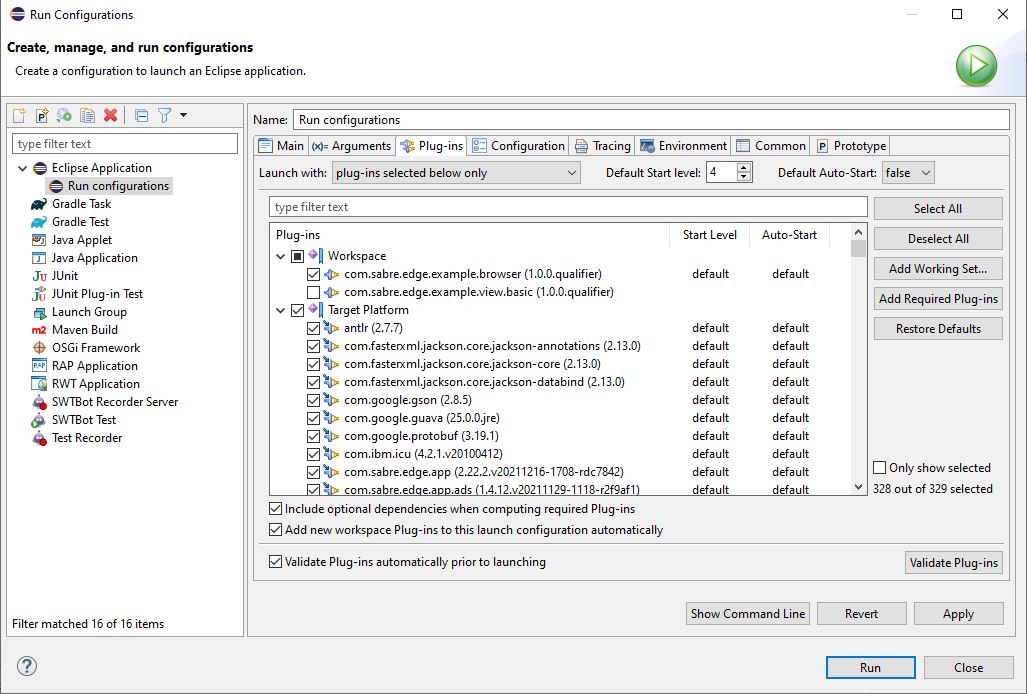Click the Select All button
Image resolution: width=1027 pixels, height=694 pixels.
[938, 209]
